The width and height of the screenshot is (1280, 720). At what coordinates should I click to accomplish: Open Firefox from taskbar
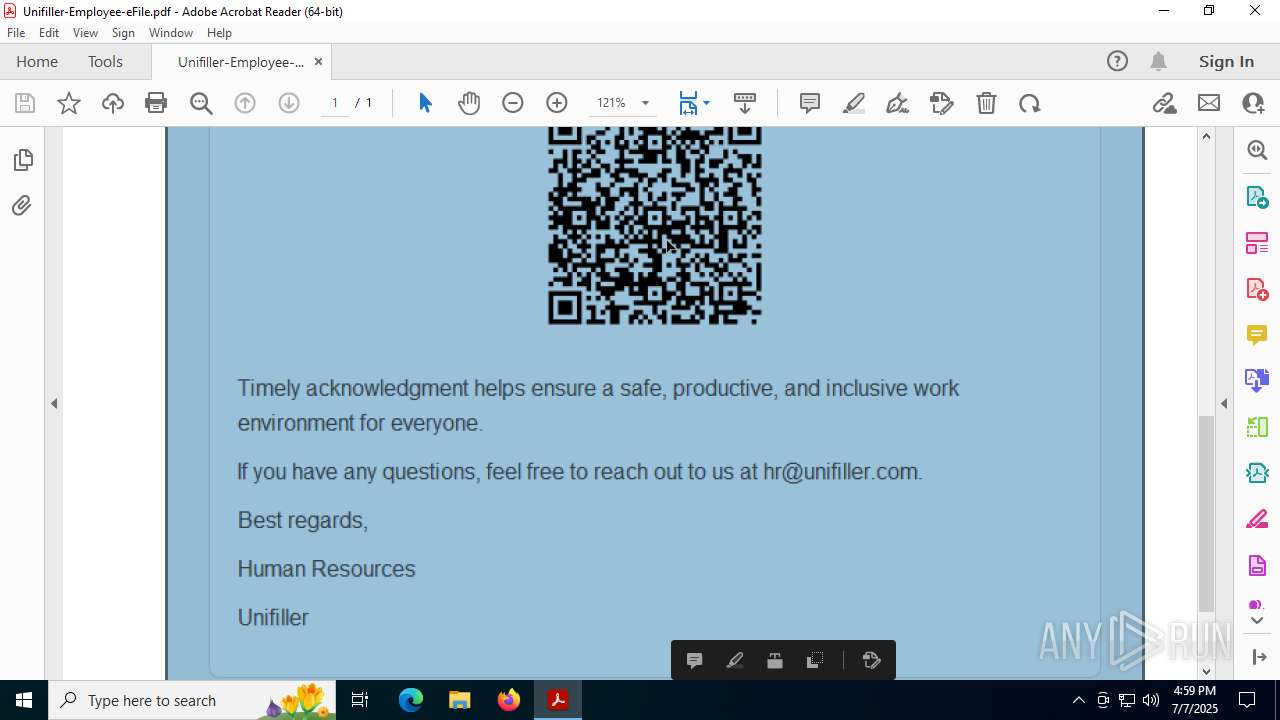pos(508,700)
